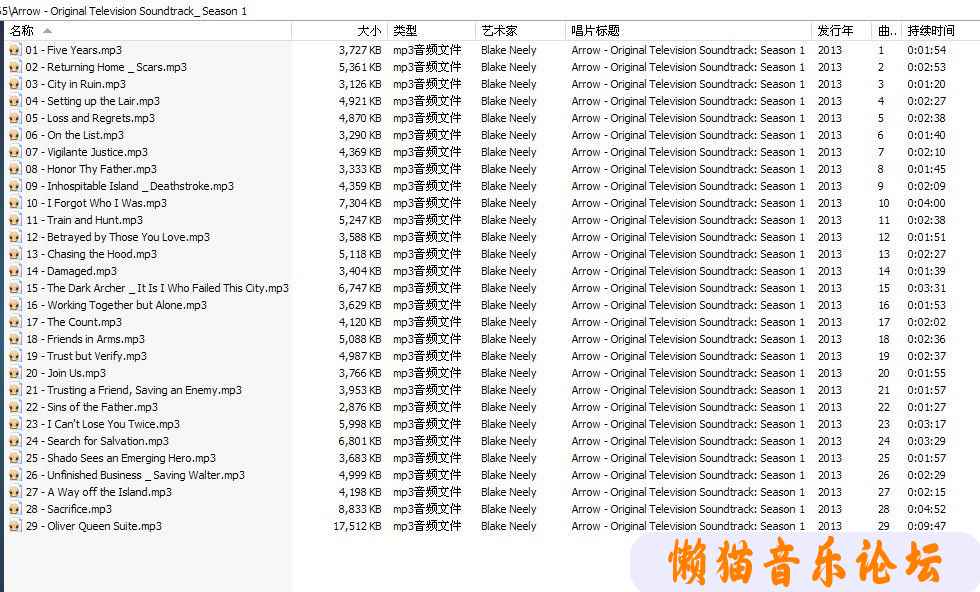Click mp3音频文件 in the Join Us row
Image resolution: width=980 pixels, height=592 pixels.
click(427, 373)
